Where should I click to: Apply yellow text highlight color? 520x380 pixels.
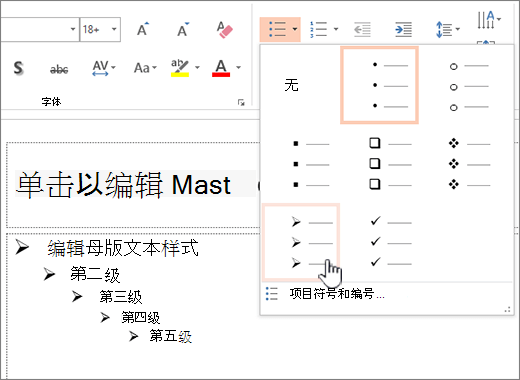(x=180, y=68)
